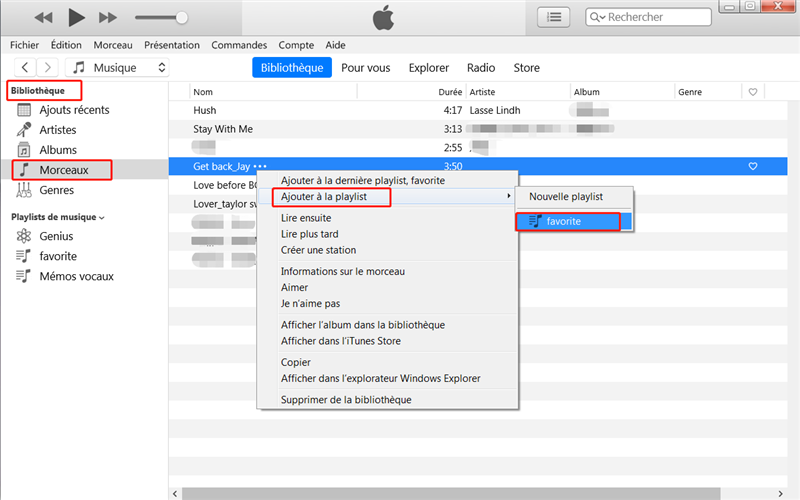This screenshot has width=800, height=500.
Task: Open Informations sur le morceau
Action: point(343,271)
